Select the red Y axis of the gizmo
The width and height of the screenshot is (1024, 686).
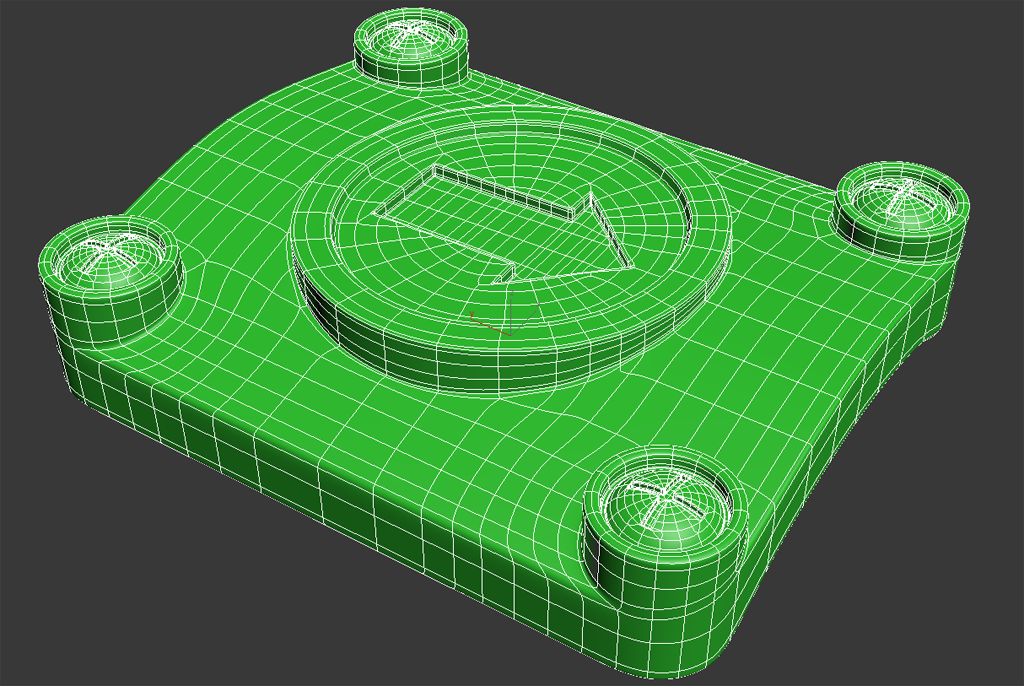point(490,327)
